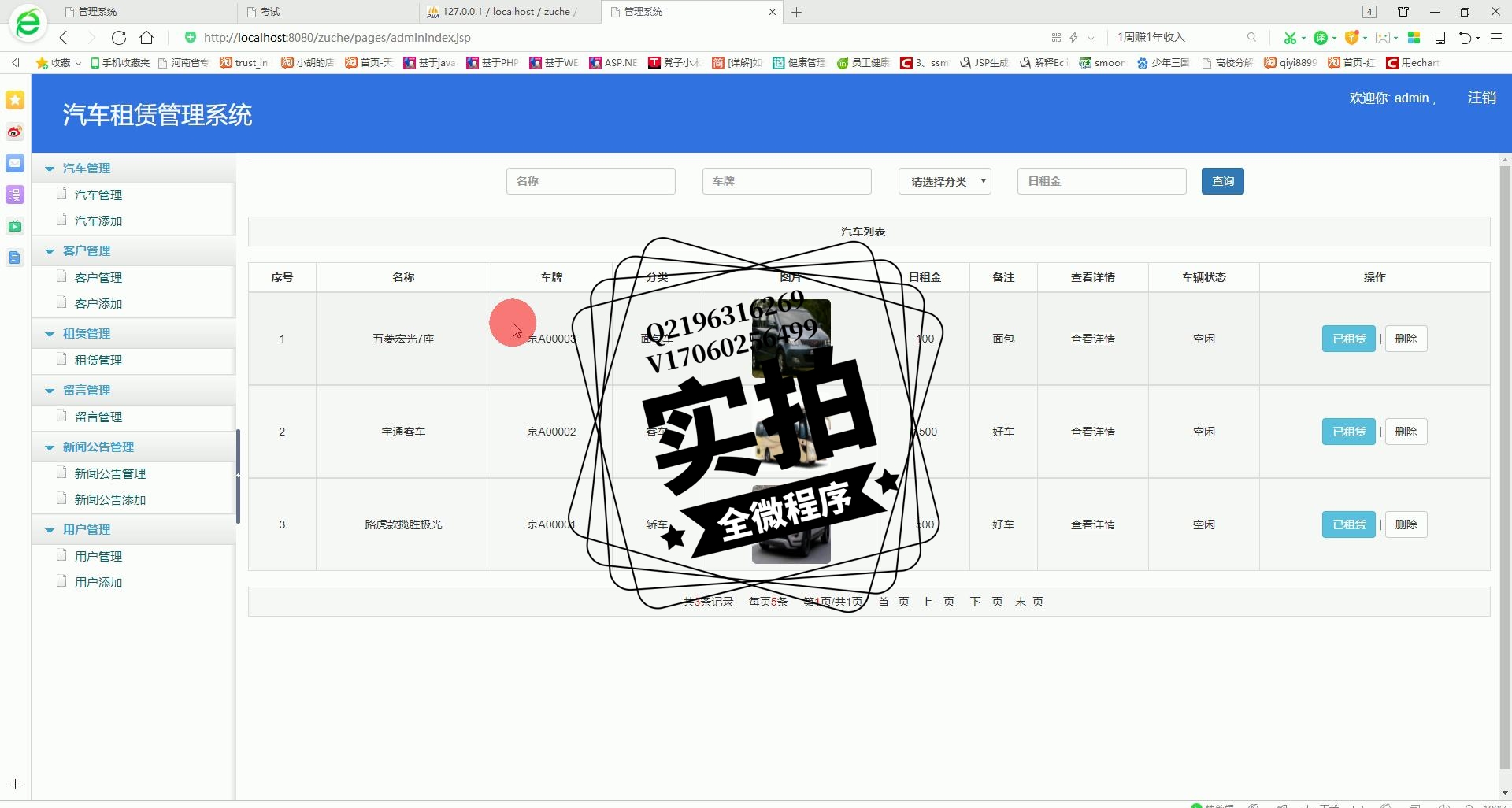Viewport: 1512px width, 808px height.
Task: Close the active 管理系统 tab
Action: tap(772, 12)
